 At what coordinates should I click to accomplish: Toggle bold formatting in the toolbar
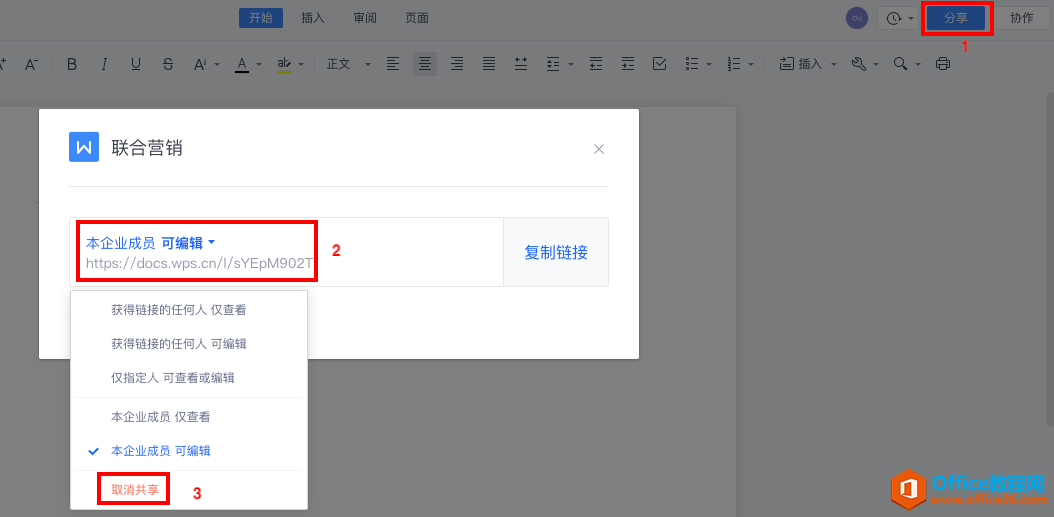[72, 64]
